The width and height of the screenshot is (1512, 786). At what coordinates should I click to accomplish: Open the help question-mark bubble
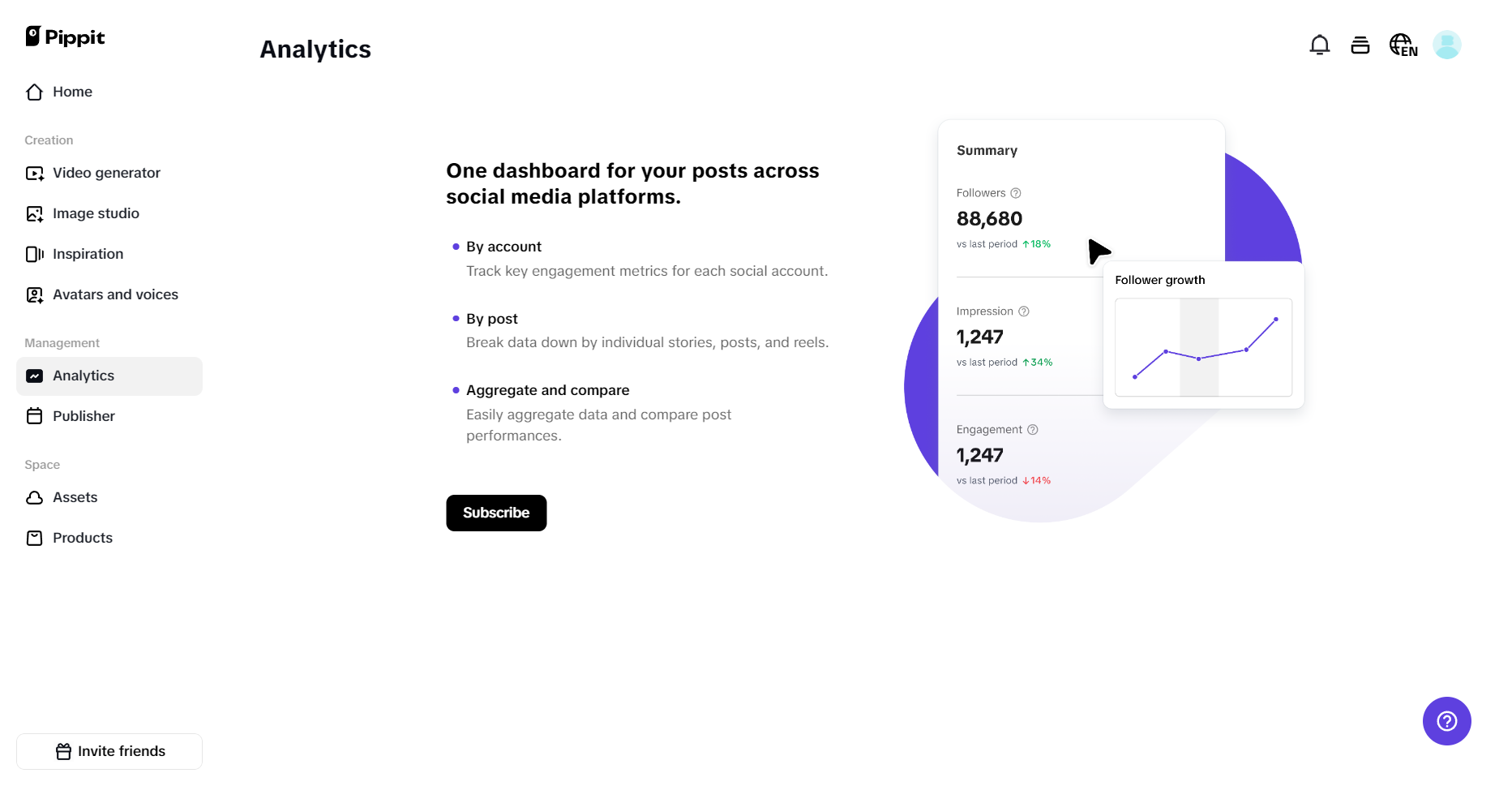(1446, 720)
